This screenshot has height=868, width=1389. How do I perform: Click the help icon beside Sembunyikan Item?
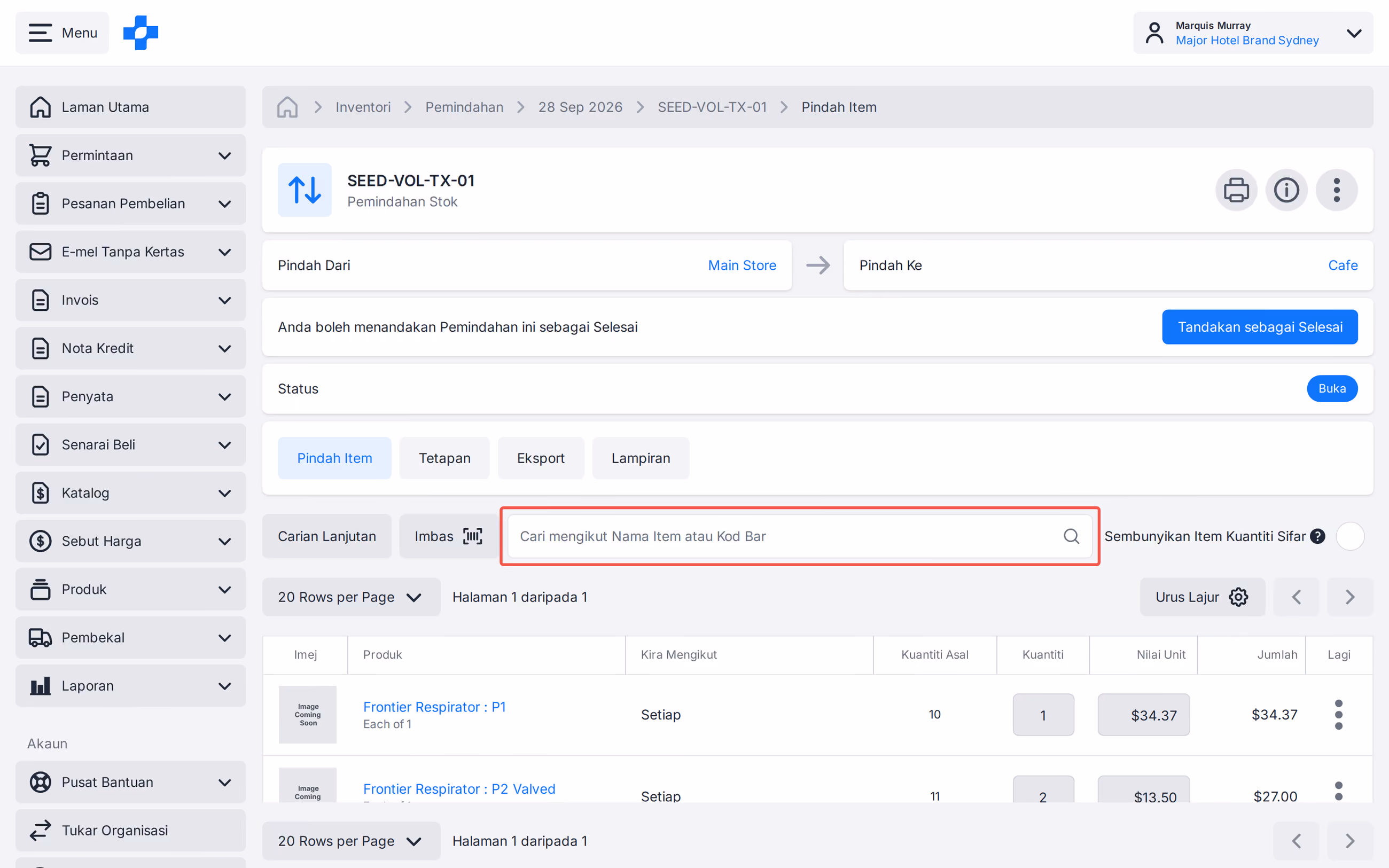pyautogui.click(x=1317, y=536)
